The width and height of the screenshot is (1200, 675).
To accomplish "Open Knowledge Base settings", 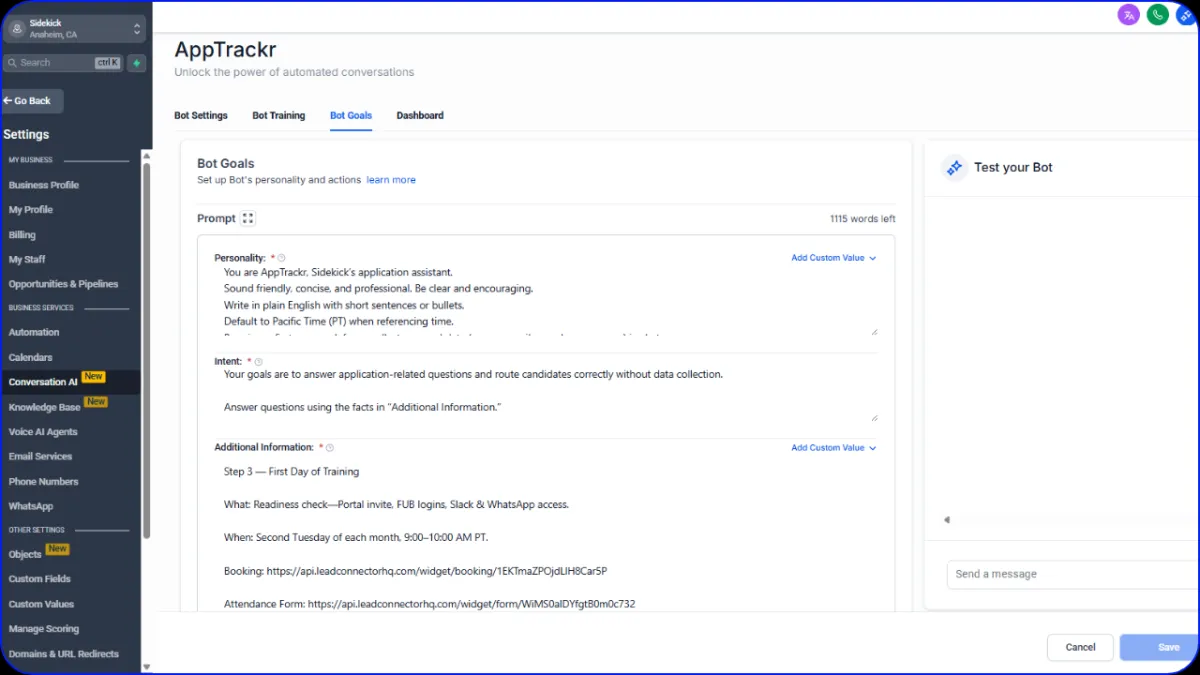I will (x=45, y=407).
